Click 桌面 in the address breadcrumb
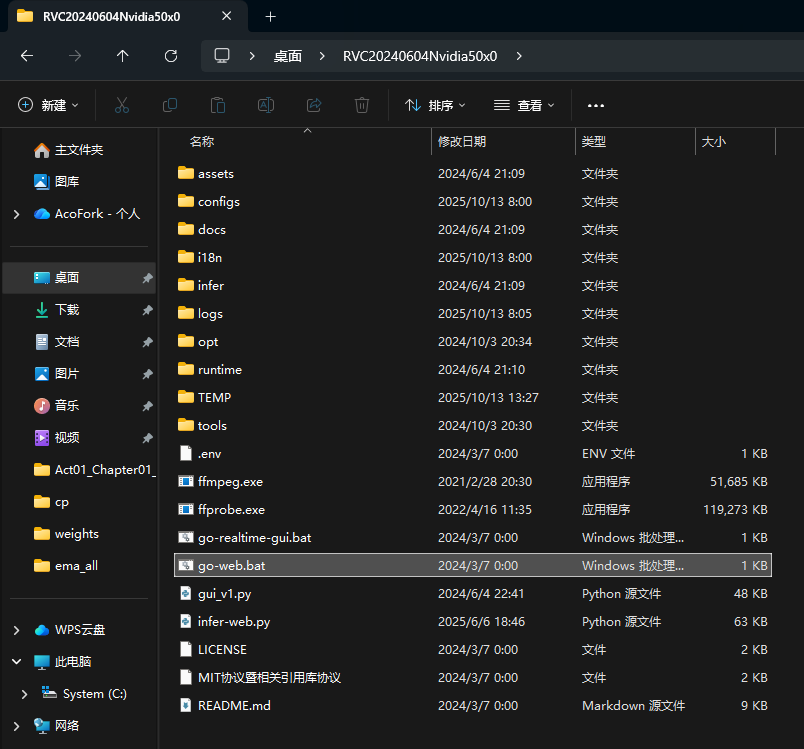804x749 pixels. click(x=288, y=56)
